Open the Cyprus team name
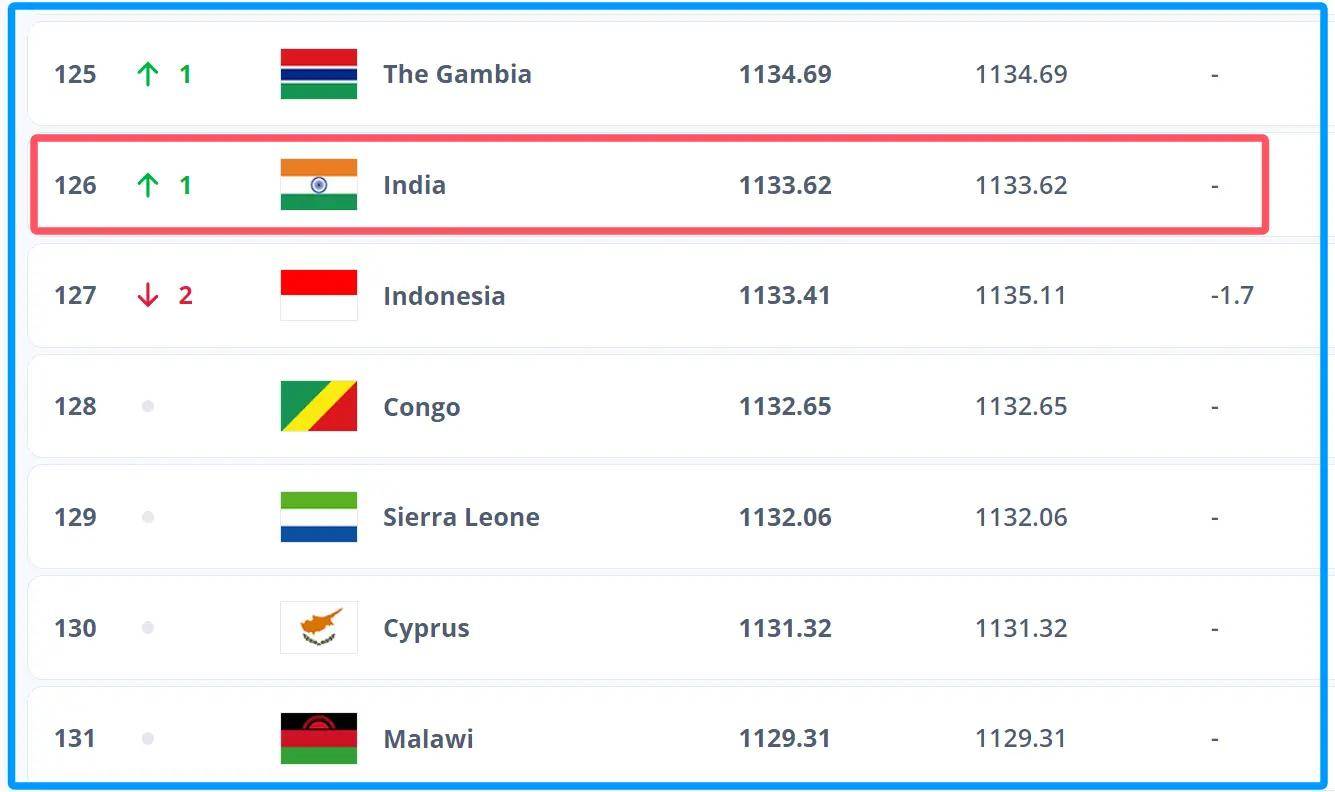 [x=426, y=629]
